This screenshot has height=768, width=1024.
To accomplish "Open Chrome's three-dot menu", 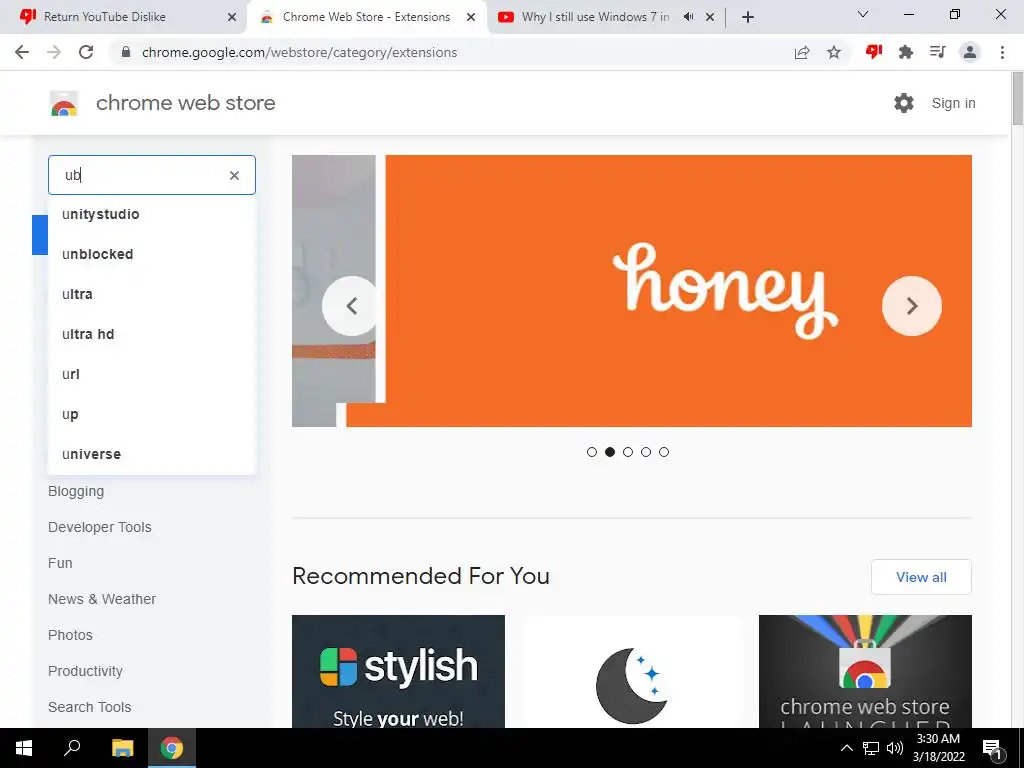I will 1002,52.
